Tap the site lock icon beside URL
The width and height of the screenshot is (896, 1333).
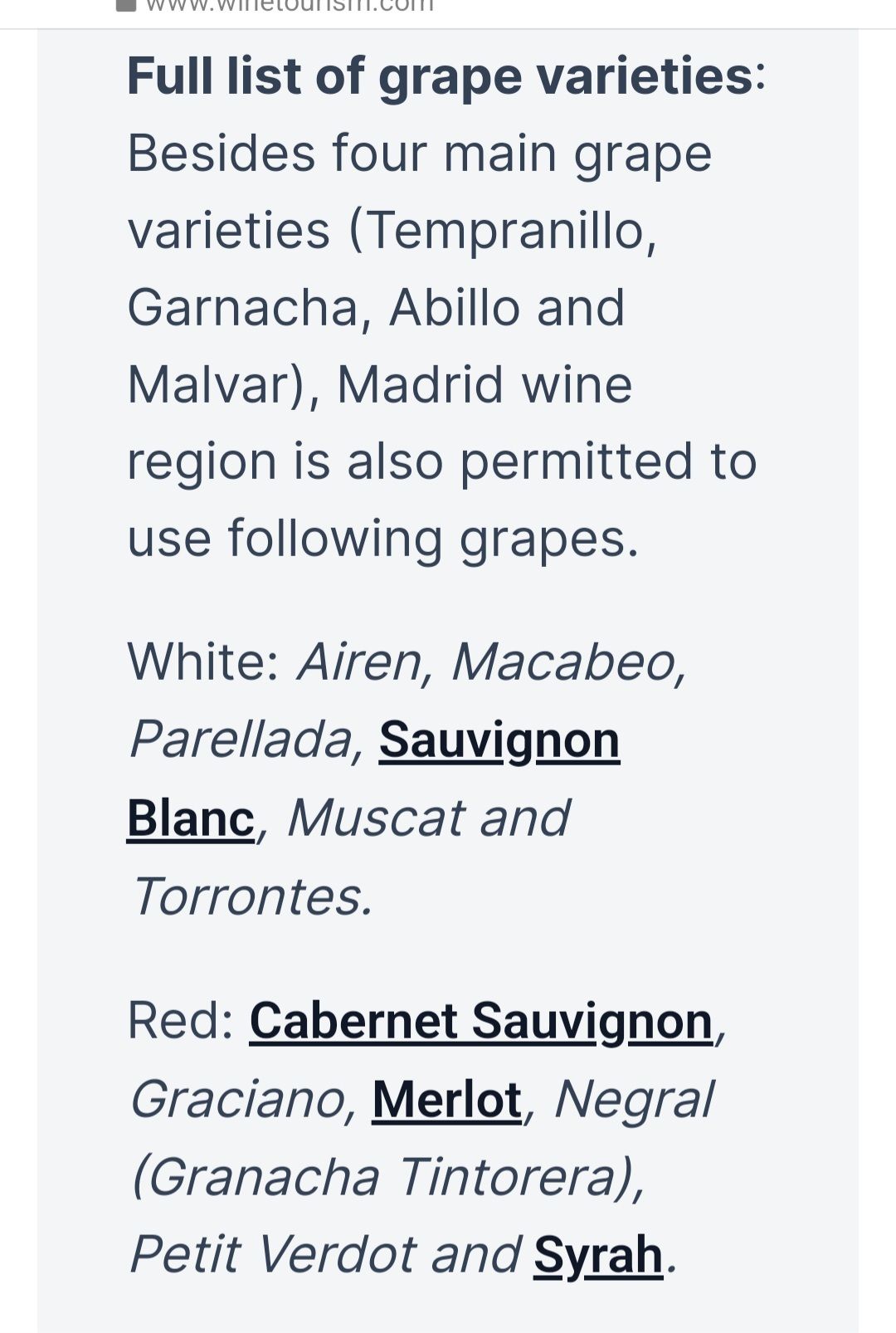pyautogui.click(x=125, y=5)
